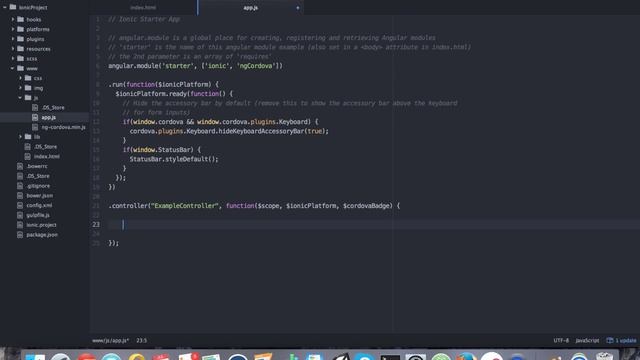Click the www folder icon
This screenshot has height=360, width=640.
coord(20,68)
